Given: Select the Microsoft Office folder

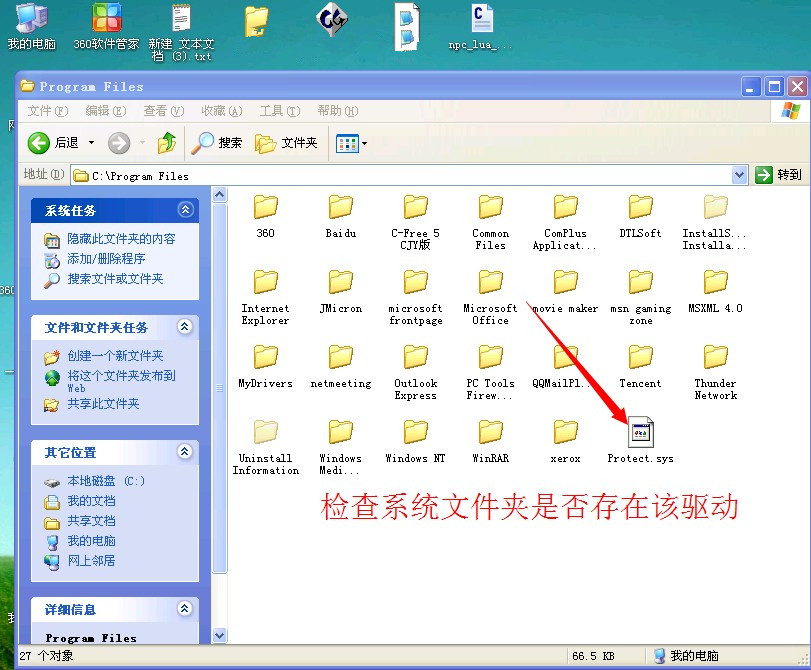Looking at the screenshot, I should pyautogui.click(x=490, y=282).
